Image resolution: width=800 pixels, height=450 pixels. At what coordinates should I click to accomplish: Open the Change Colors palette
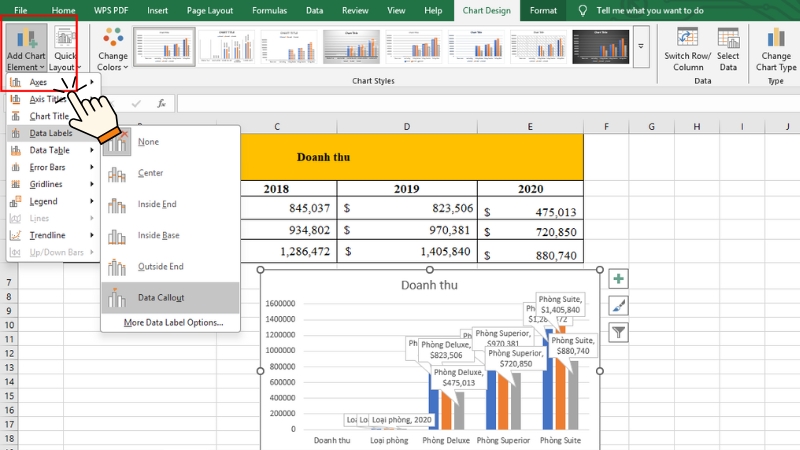[113, 49]
